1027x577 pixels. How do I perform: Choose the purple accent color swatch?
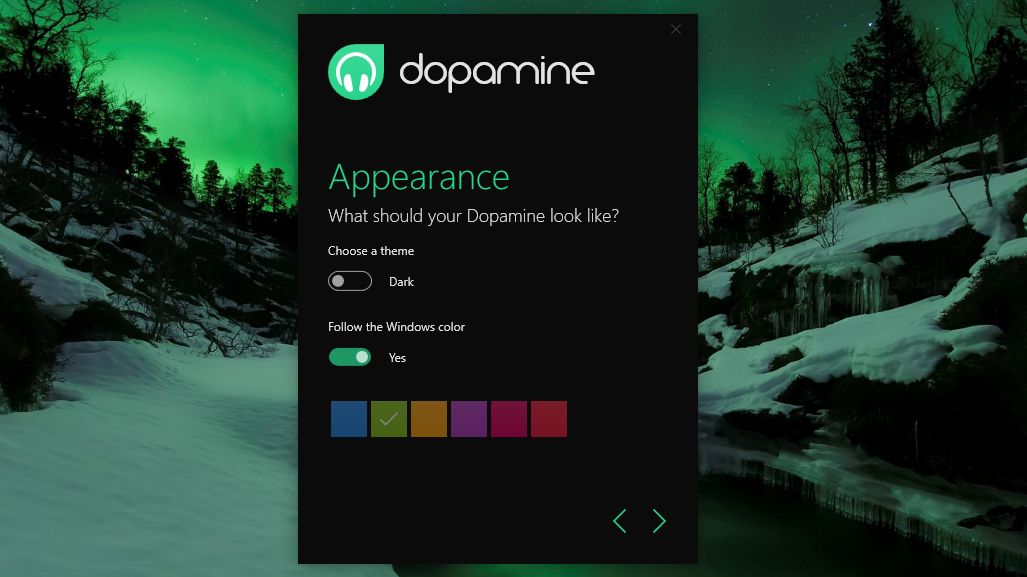pos(468,419)
